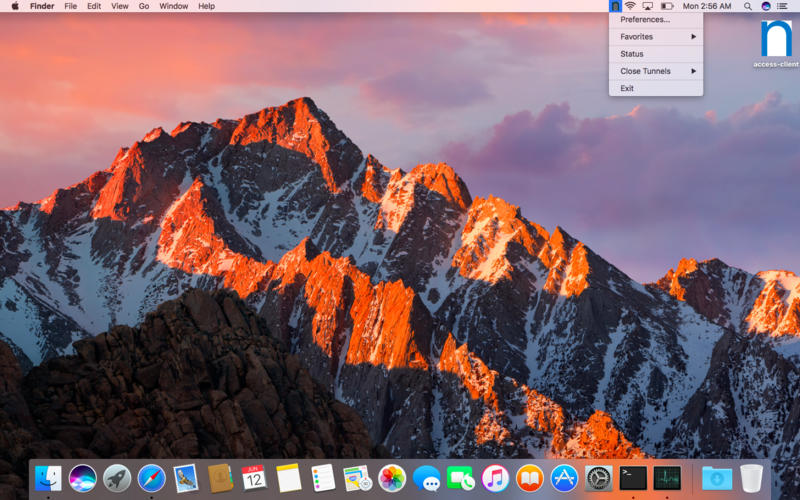Open the Help menu
This screenshot has width=800, height=500.
[x=207, y=6]
